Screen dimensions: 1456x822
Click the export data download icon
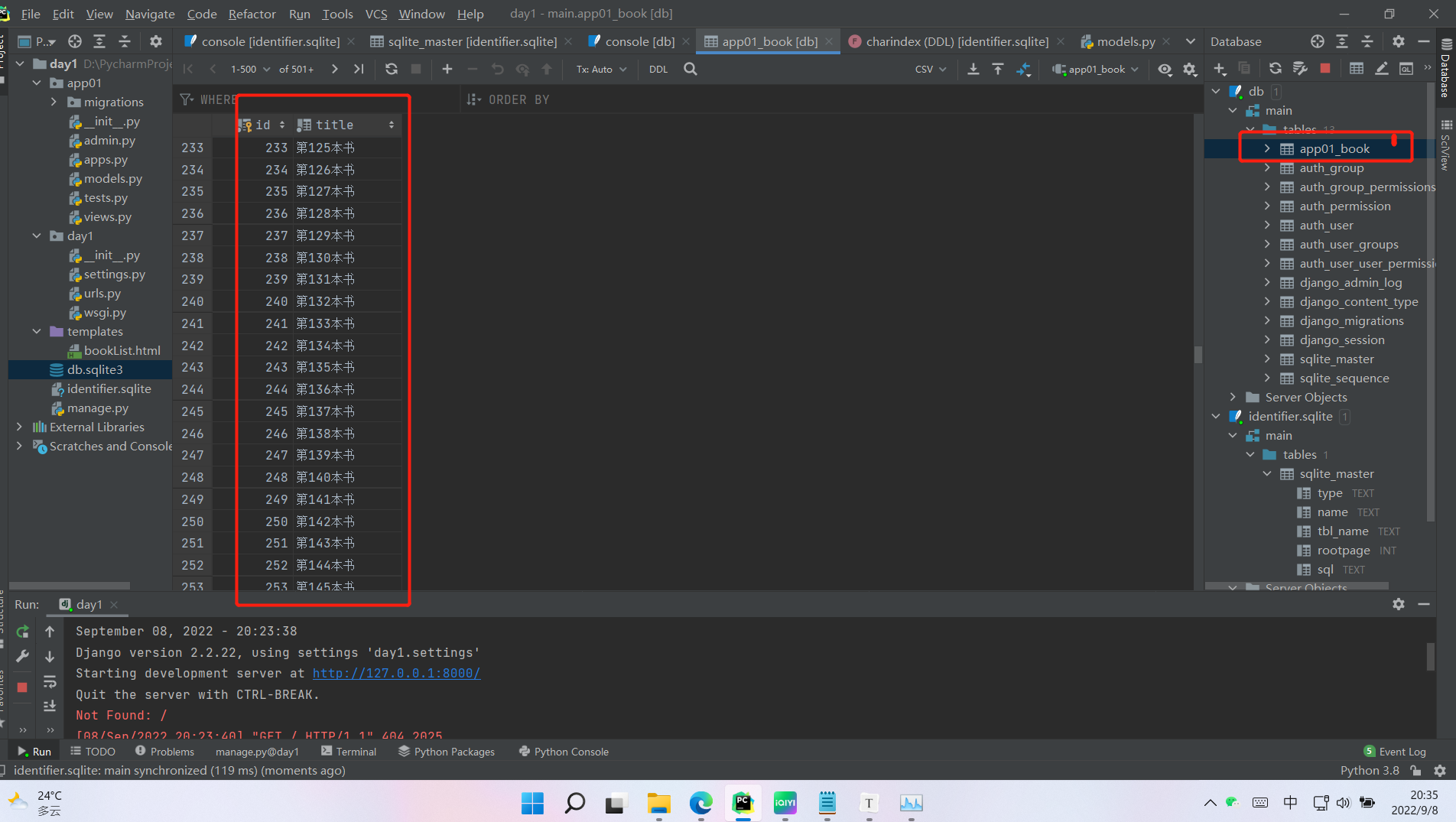(x=973, y=69)
